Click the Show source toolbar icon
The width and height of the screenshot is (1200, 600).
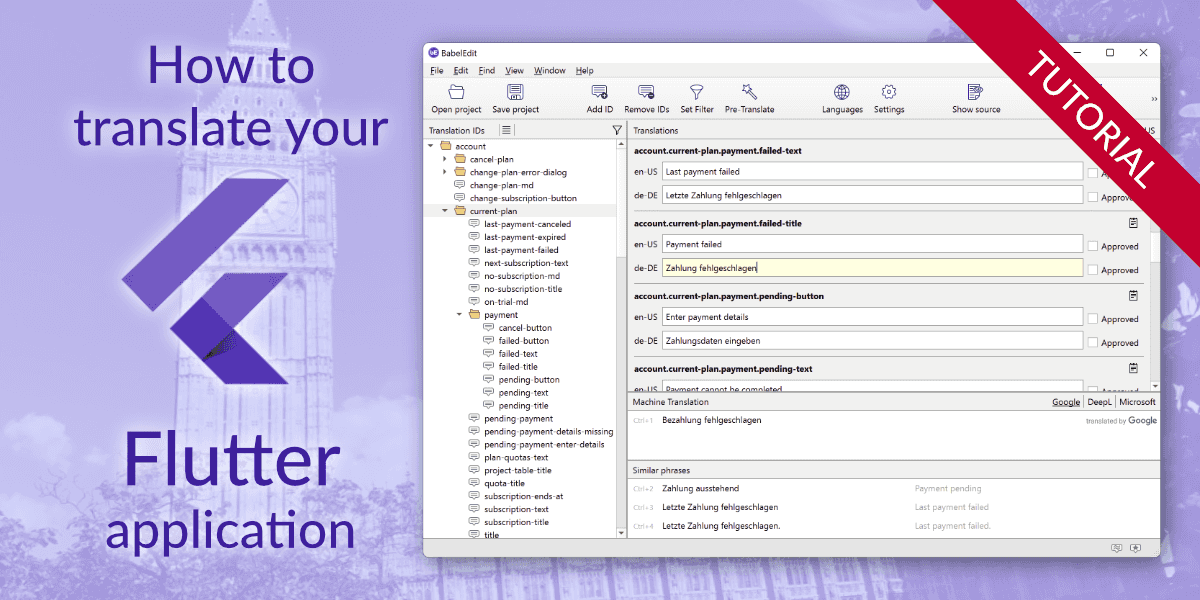975,92
